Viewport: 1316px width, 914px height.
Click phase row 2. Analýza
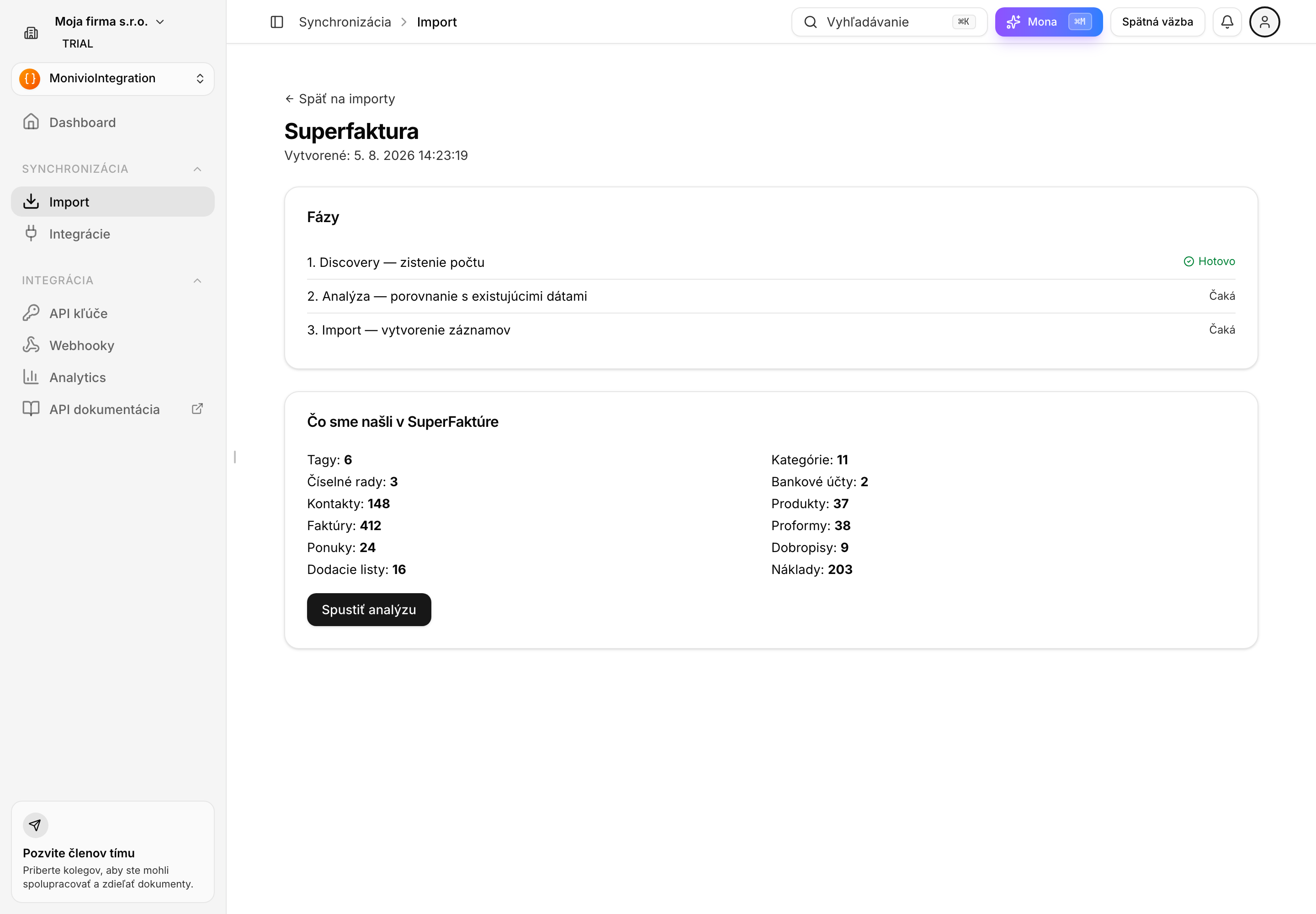(x=771, y=296)
